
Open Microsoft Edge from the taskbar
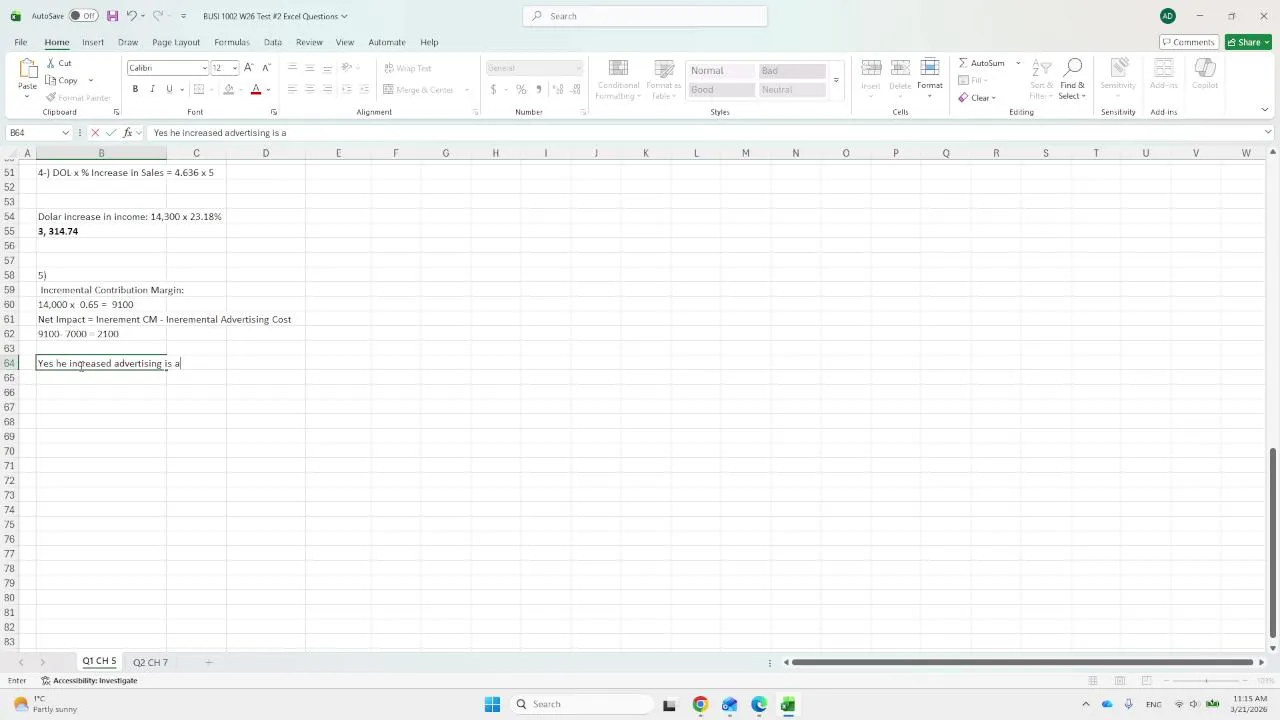(759, 704)
